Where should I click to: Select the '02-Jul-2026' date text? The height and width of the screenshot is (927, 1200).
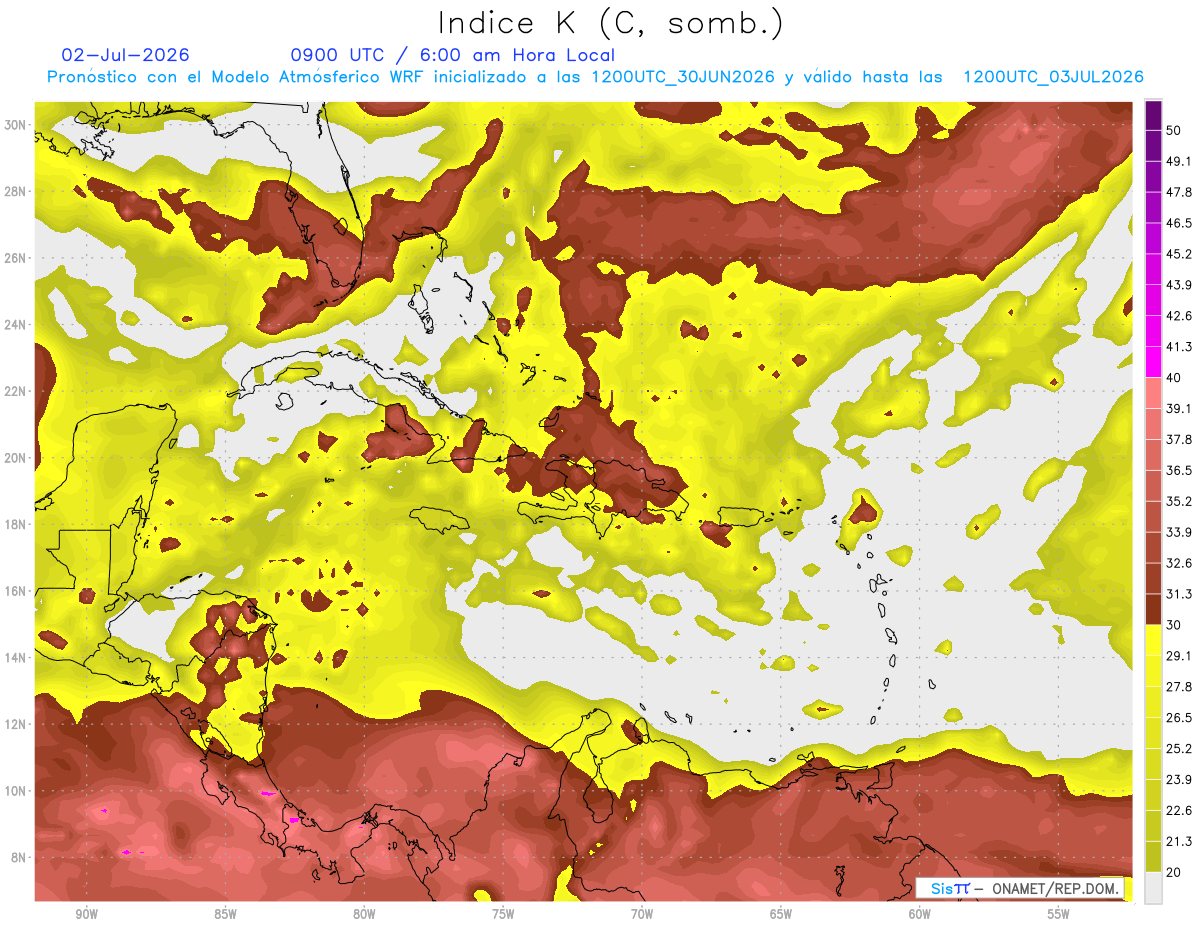[126, 55]
